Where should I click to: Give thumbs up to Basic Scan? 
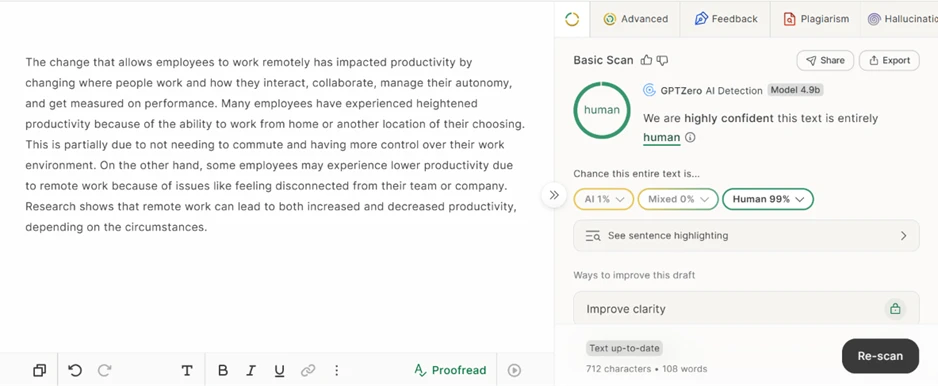(x=647, y=60)
